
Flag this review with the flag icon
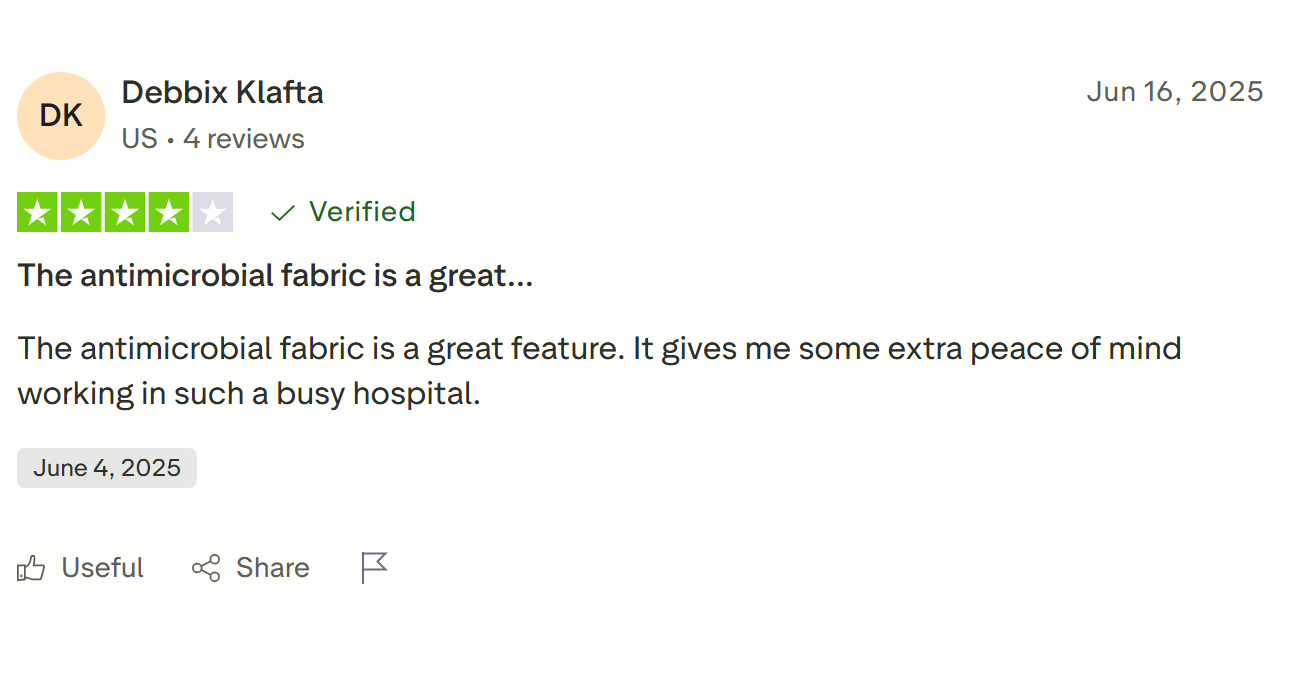tap(374, 568)
